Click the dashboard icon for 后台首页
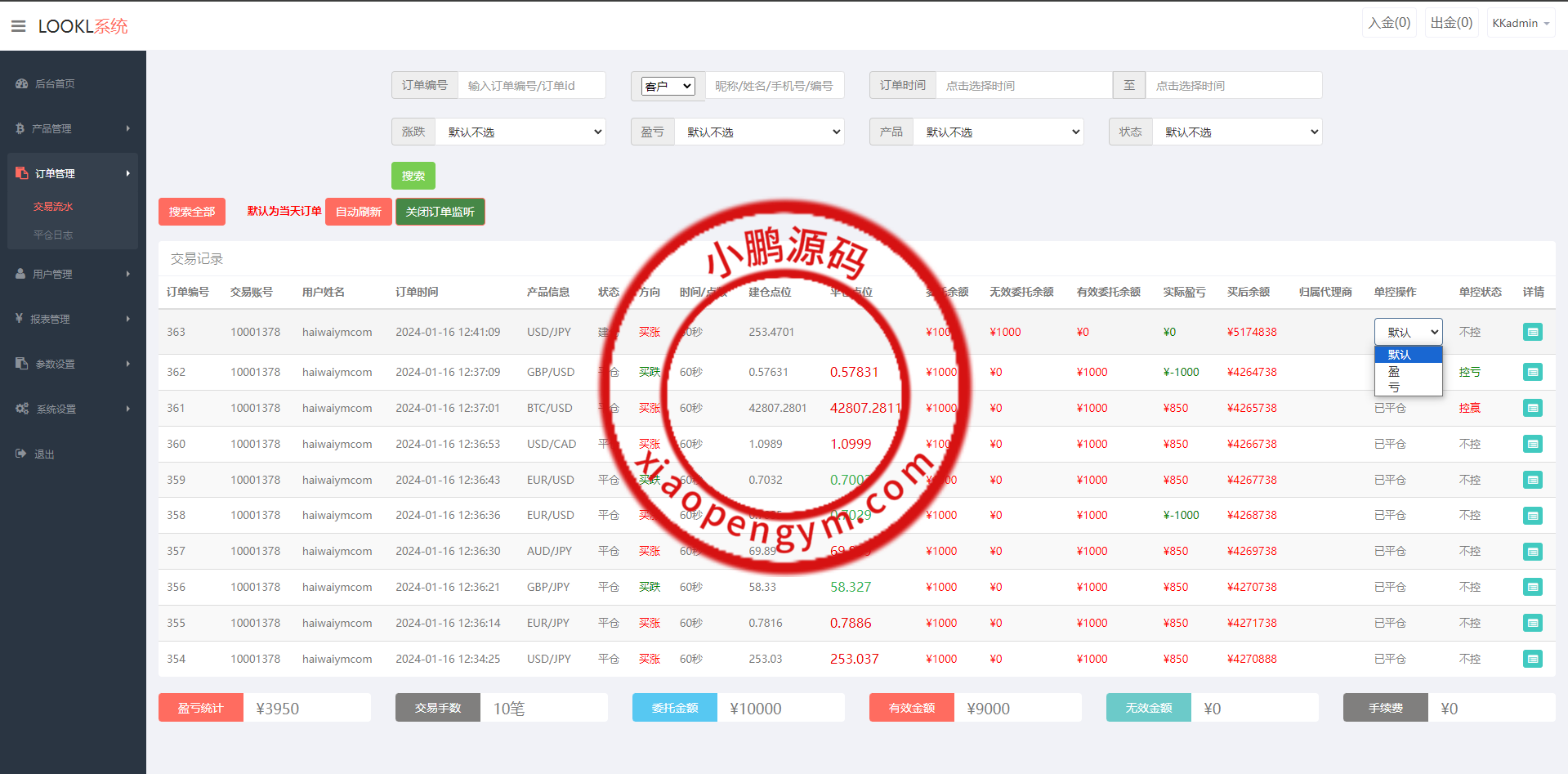The height and width of the screenshot is (774, 1568). point(22,83)
